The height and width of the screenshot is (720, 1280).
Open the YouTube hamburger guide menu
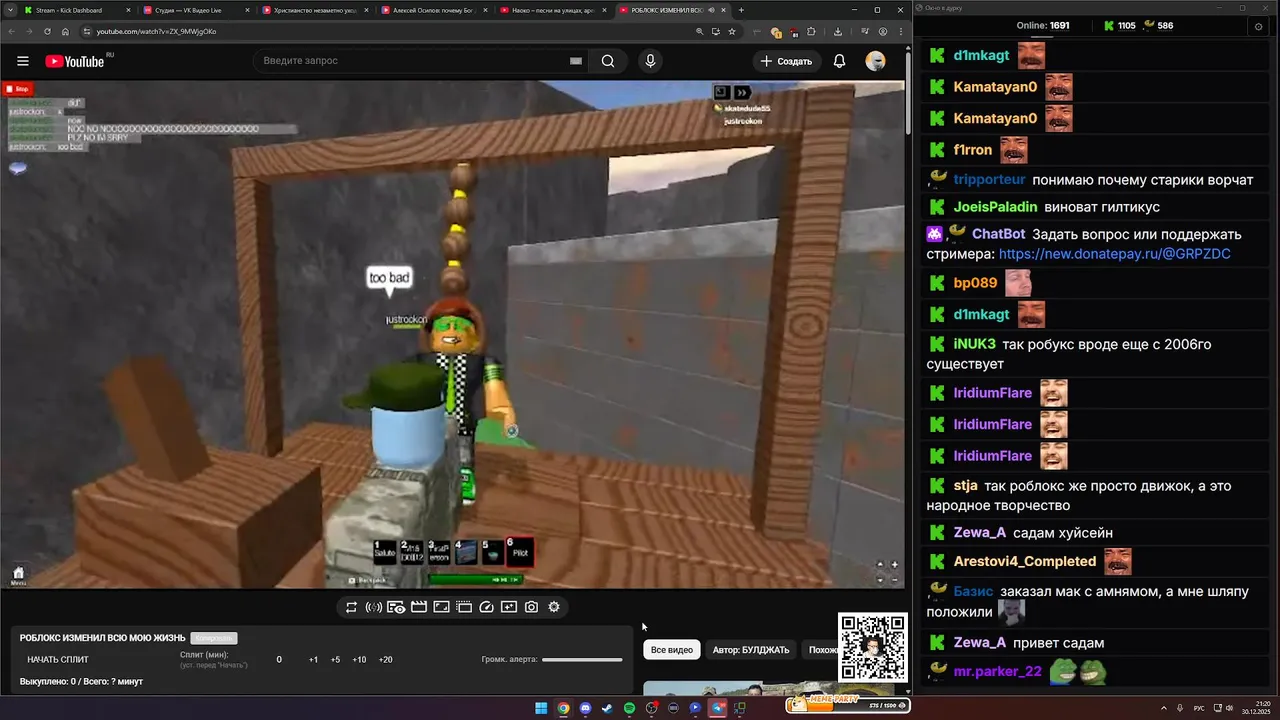coord(23,61)
